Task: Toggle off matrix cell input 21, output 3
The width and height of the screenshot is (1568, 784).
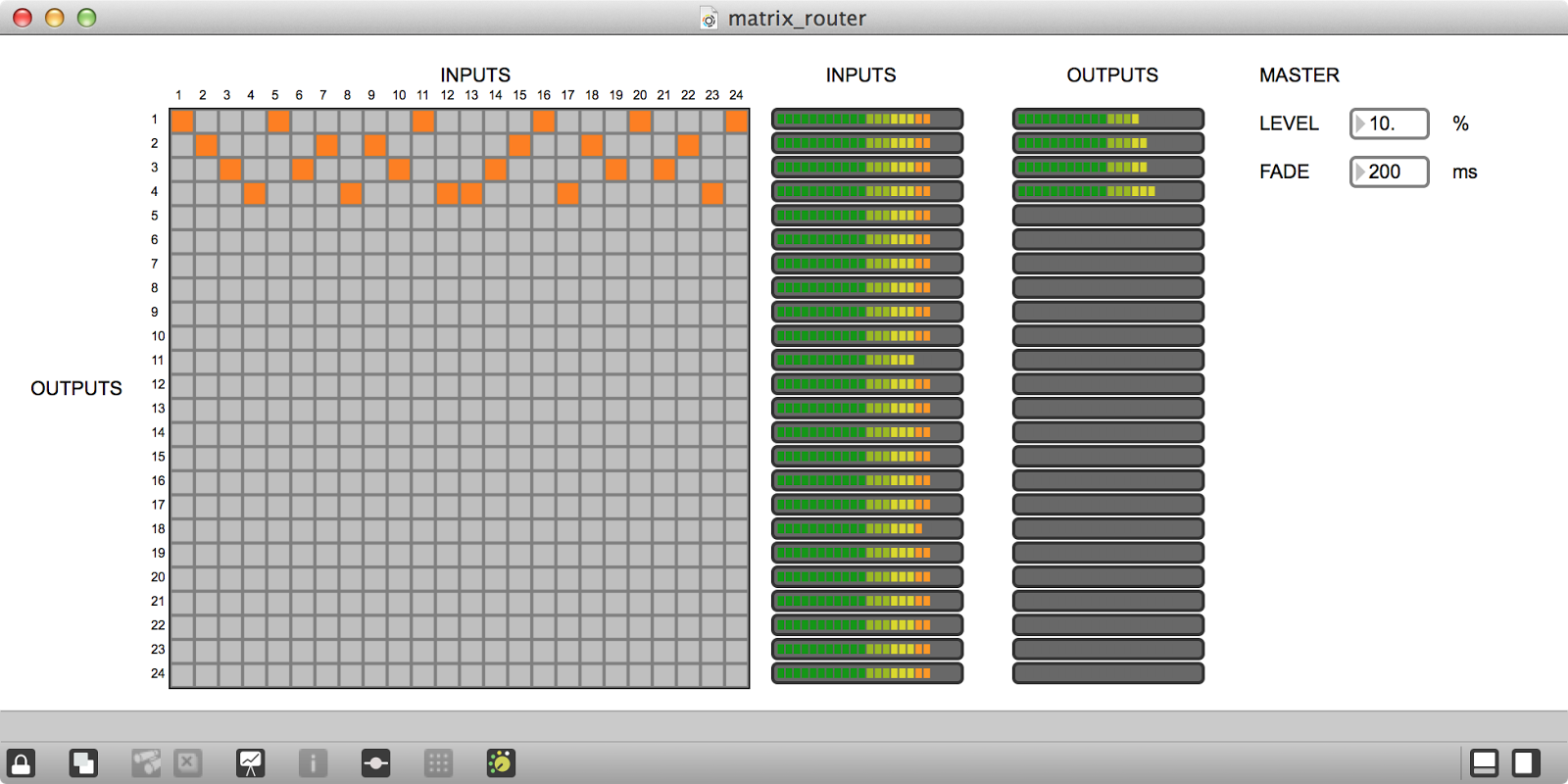Action: [x=664, y=169]
